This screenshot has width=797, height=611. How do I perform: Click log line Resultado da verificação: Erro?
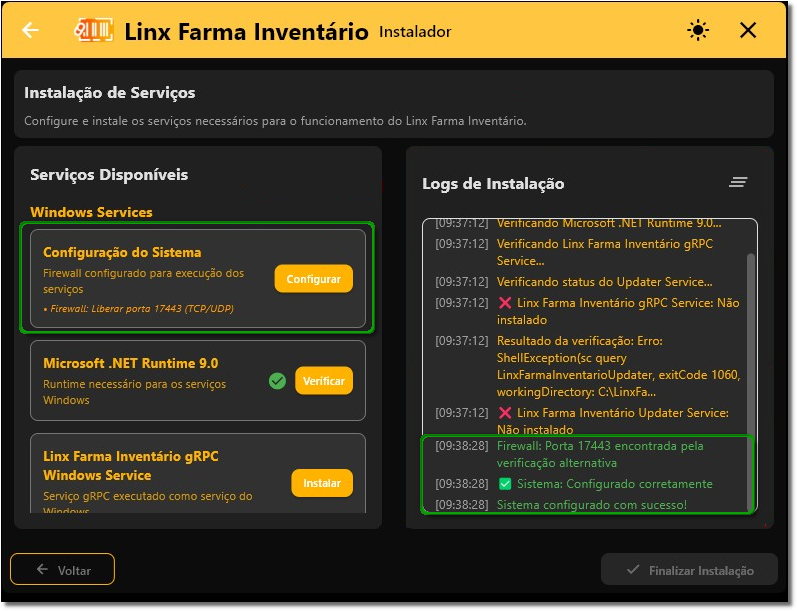[618, 366]
